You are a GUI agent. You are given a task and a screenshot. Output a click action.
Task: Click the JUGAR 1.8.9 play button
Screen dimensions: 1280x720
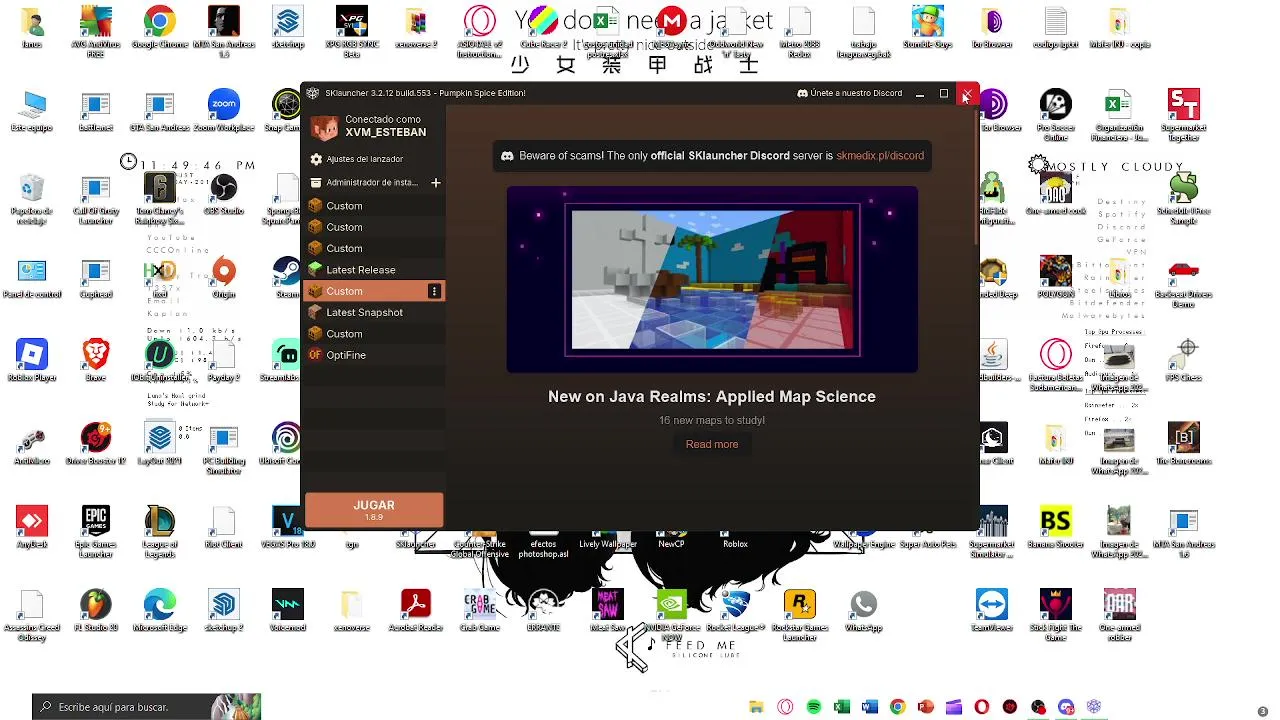click(374, 509)
